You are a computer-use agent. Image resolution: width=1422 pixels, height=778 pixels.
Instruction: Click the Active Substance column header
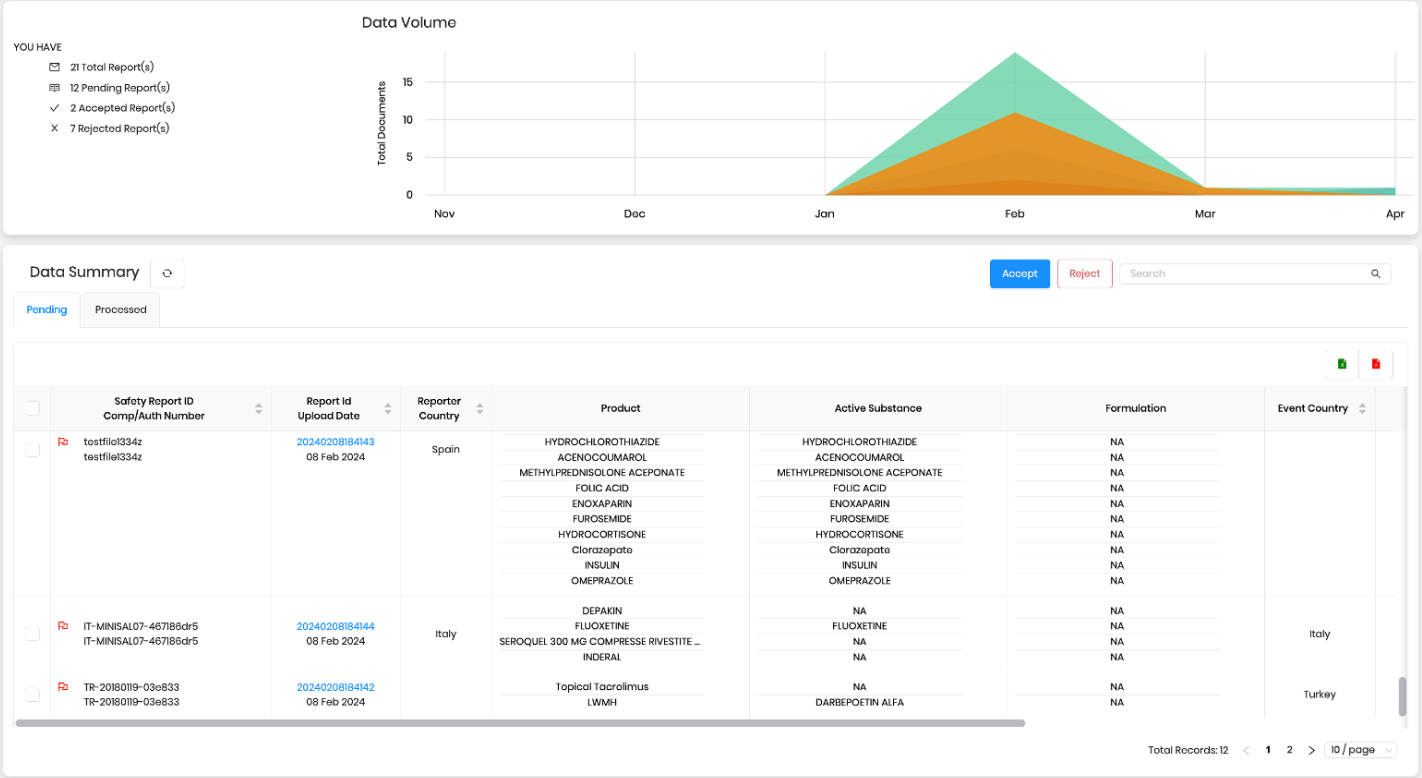pyautogui.click(x=878, y=408)
